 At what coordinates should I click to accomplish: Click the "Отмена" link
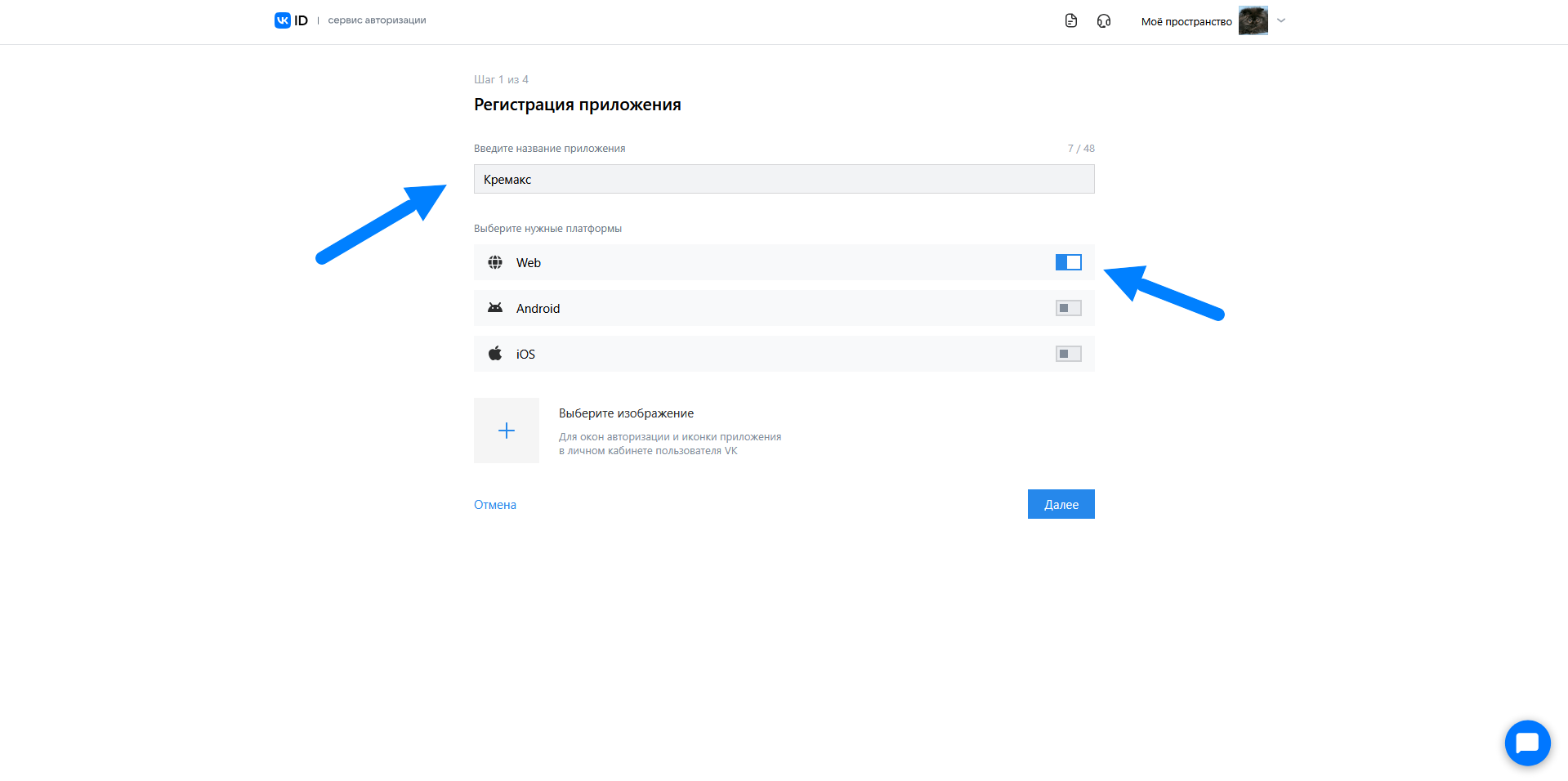click(x=495, y=505)
